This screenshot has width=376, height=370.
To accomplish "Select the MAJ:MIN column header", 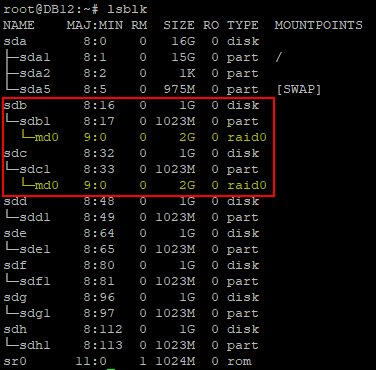I will [x=95, y=25].
